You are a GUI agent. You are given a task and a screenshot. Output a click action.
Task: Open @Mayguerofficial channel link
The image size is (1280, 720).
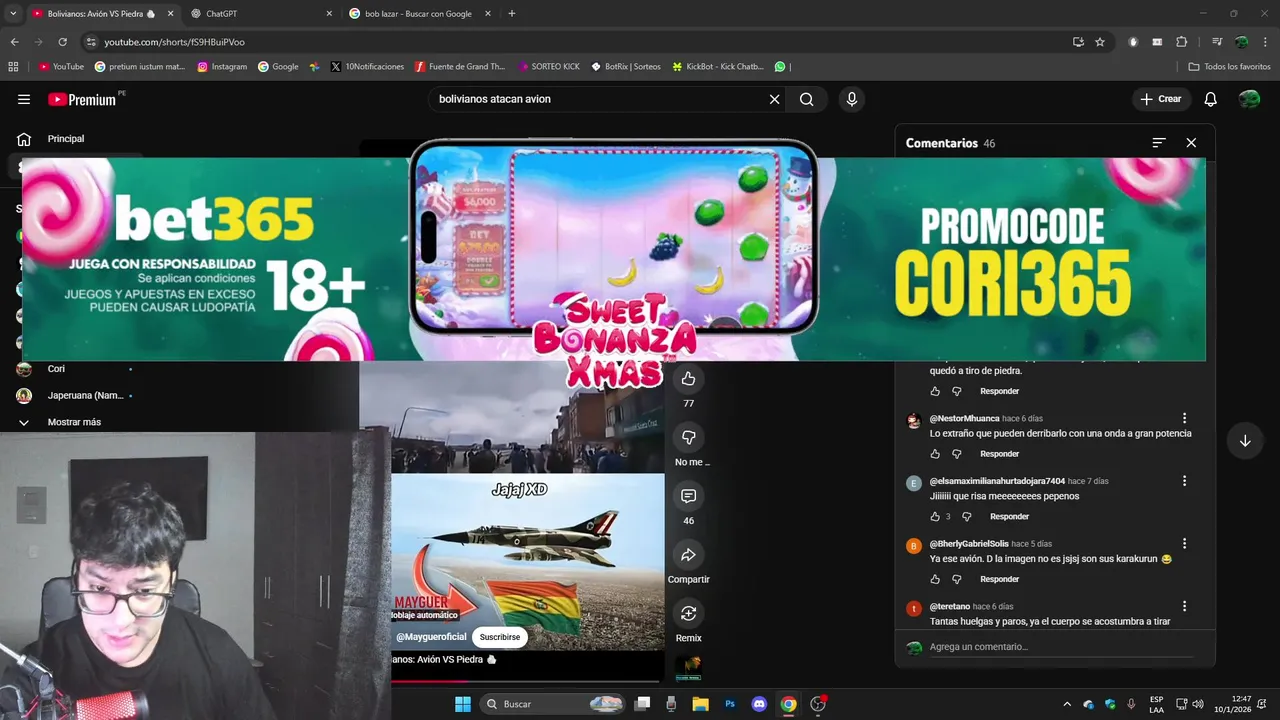(x=431, y=637)
